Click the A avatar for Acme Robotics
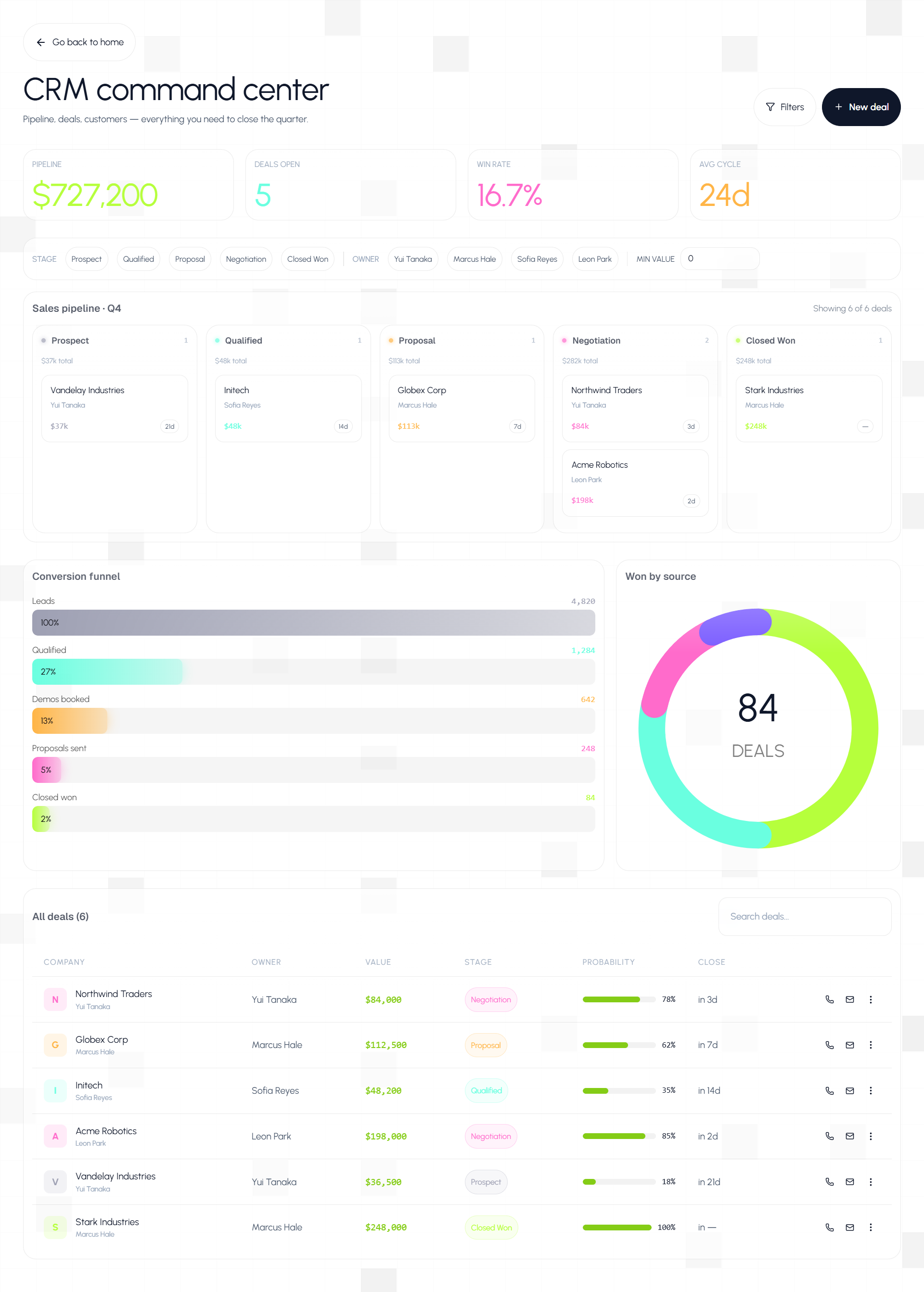This screenshot has width=924, height=1292. (x=55, y=1136)
